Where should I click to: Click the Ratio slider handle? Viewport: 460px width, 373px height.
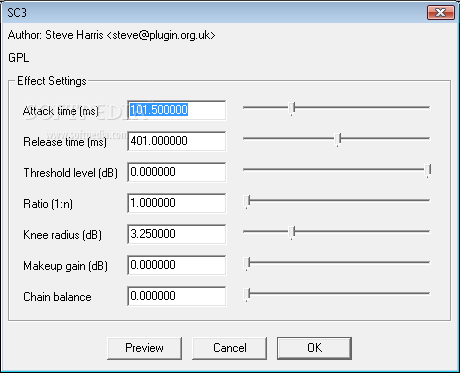pos(247,201)
